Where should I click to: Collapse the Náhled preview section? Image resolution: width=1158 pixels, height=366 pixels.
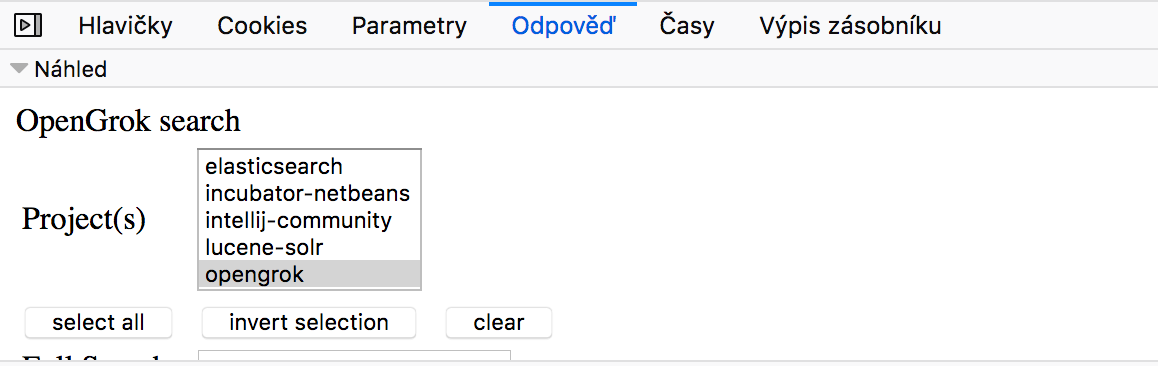[58, 69]
